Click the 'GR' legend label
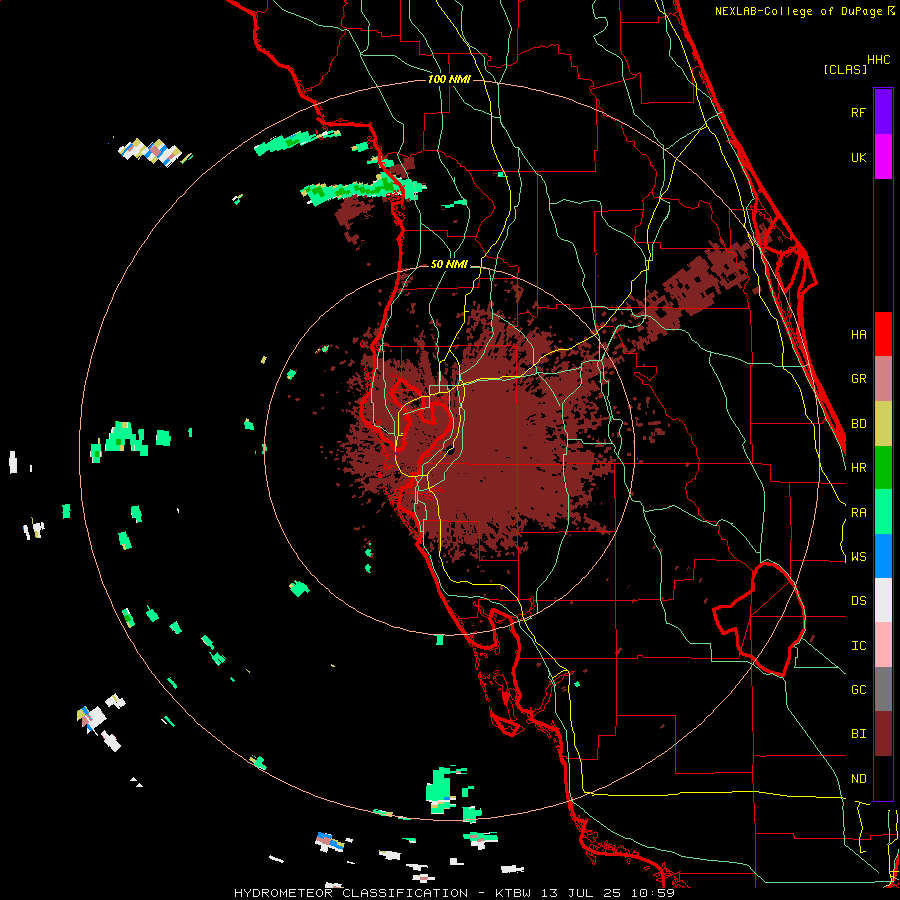This screenshot has height=900, width=900. (x=858, y=379)
